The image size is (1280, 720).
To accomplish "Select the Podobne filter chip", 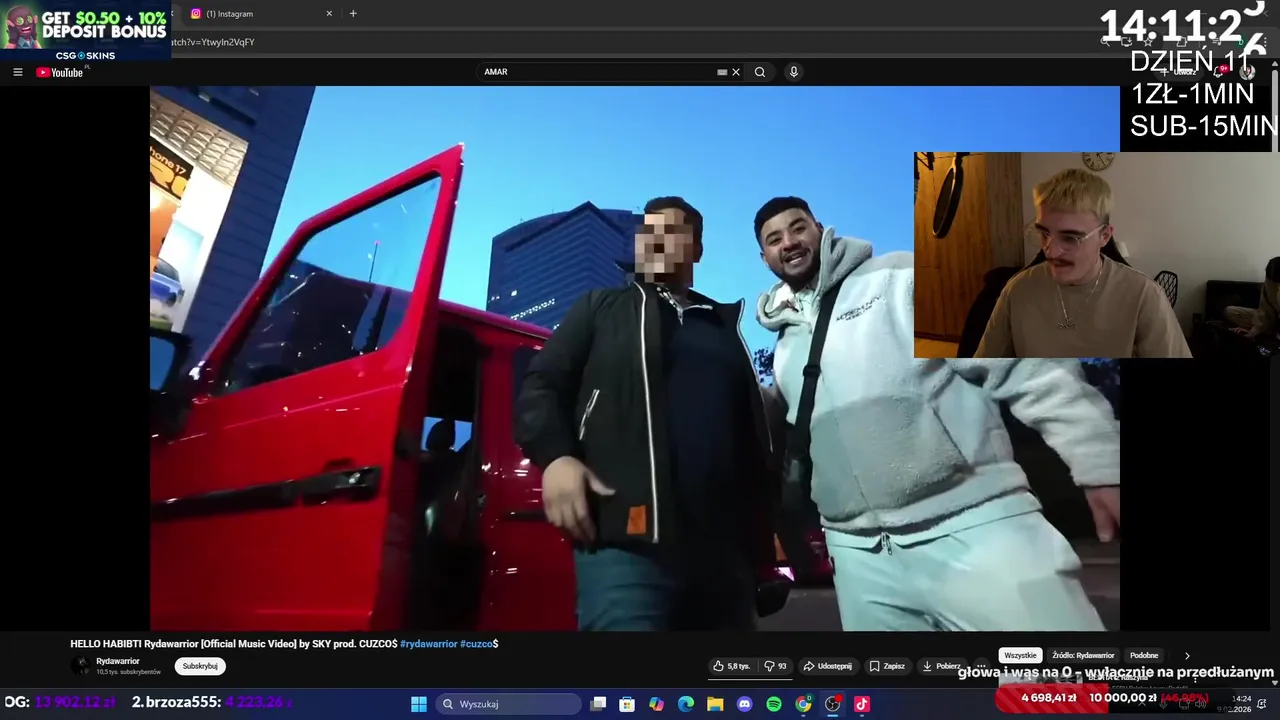I will pyautogui.click(x=1144, y=655).
